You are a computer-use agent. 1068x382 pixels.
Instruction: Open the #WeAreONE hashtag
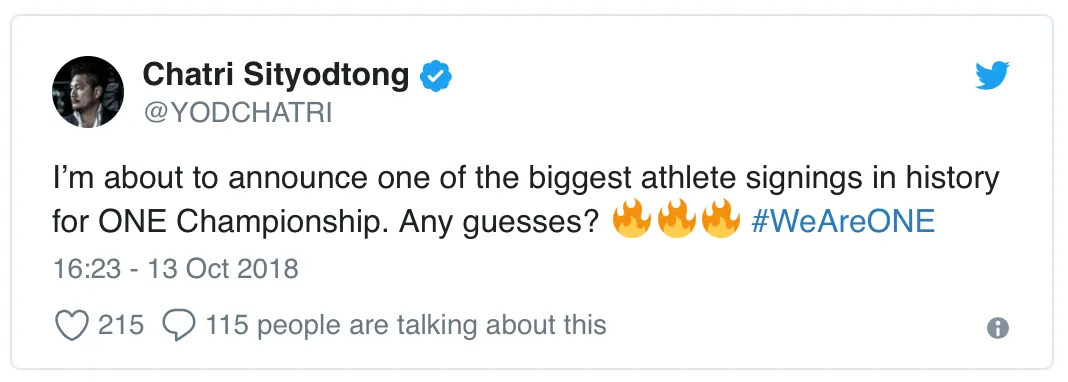point(843,221)
